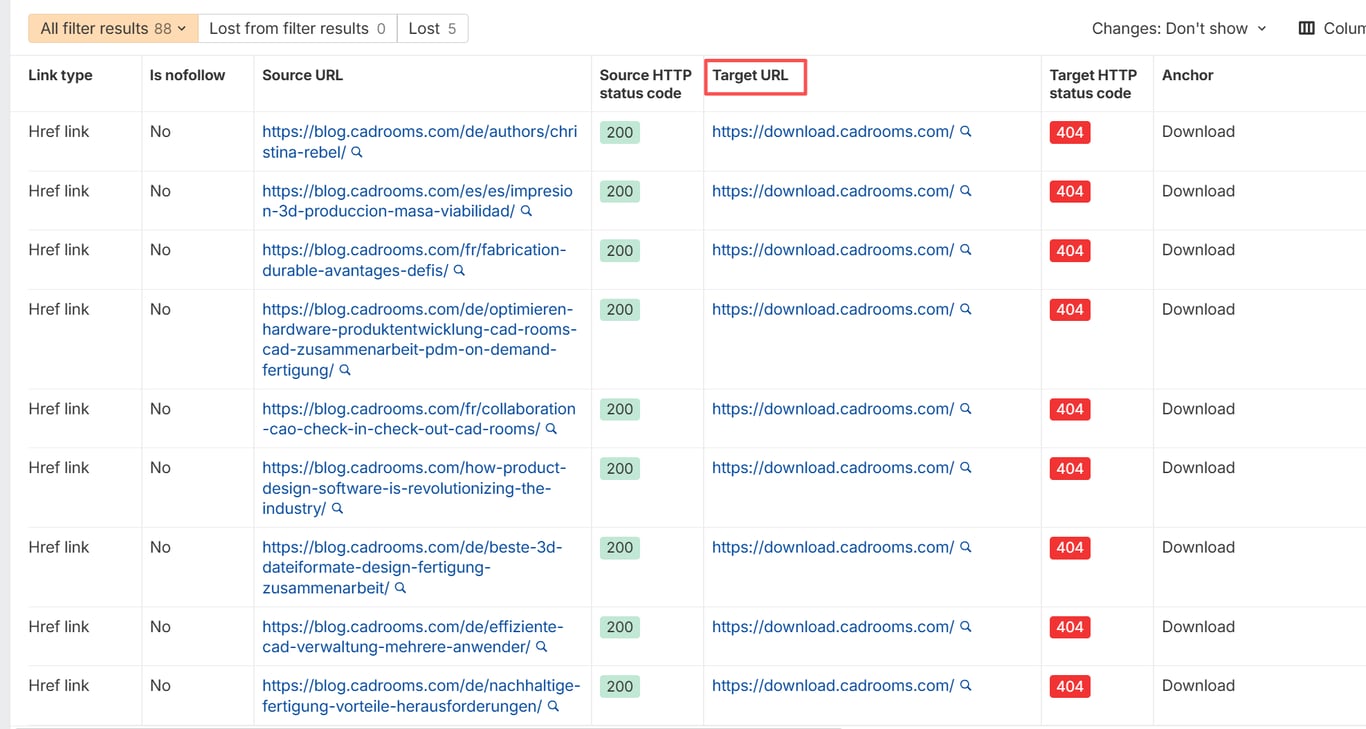Open the impresion-3d-produccion-masa-viabilidad source link

(x=417, y=201)
